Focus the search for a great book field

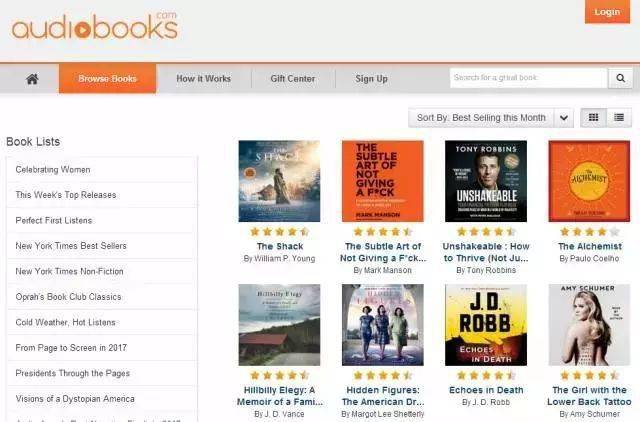coord(529,78)
